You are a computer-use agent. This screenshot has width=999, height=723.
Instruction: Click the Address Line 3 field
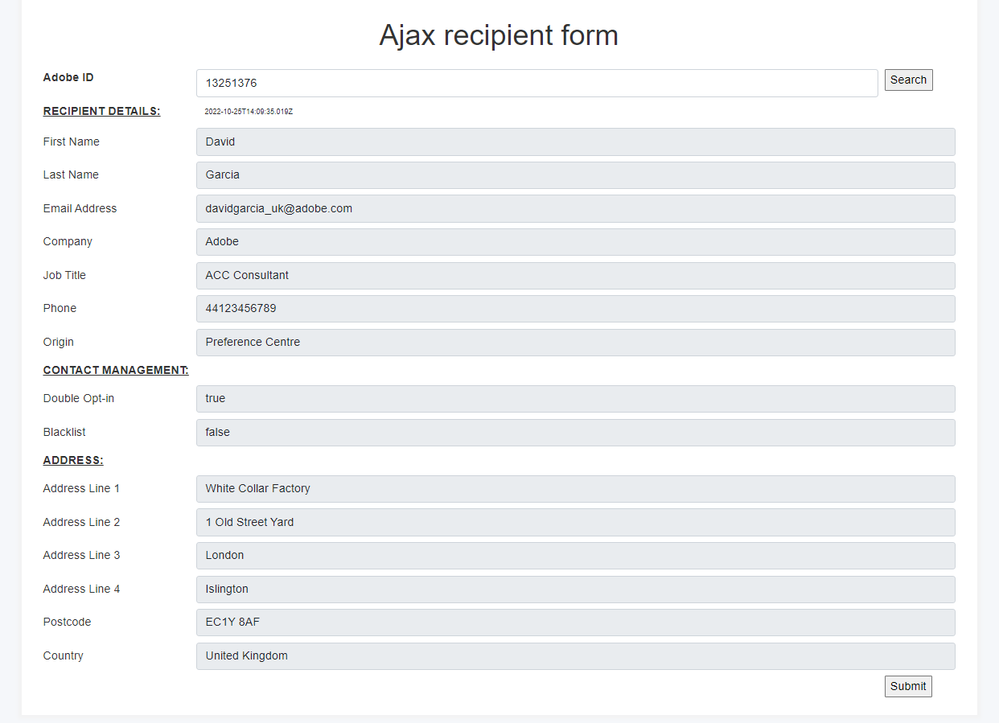coord(575,555)
